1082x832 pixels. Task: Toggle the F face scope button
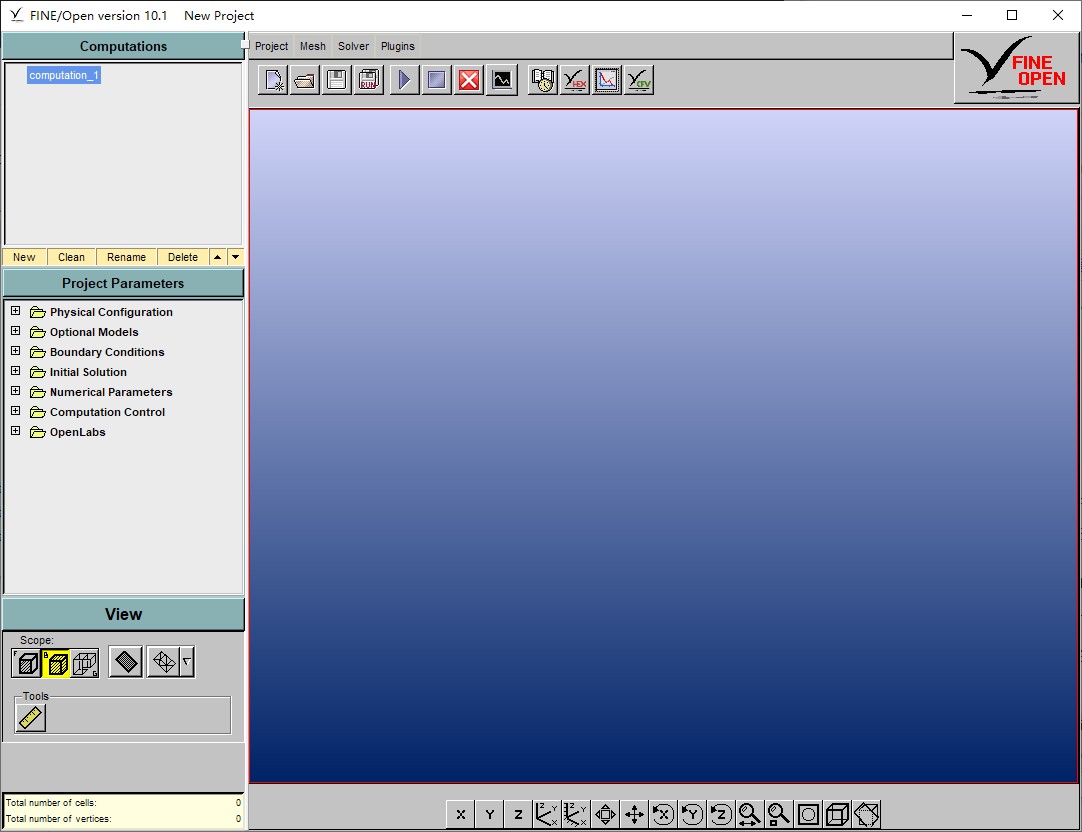[27, 662]
